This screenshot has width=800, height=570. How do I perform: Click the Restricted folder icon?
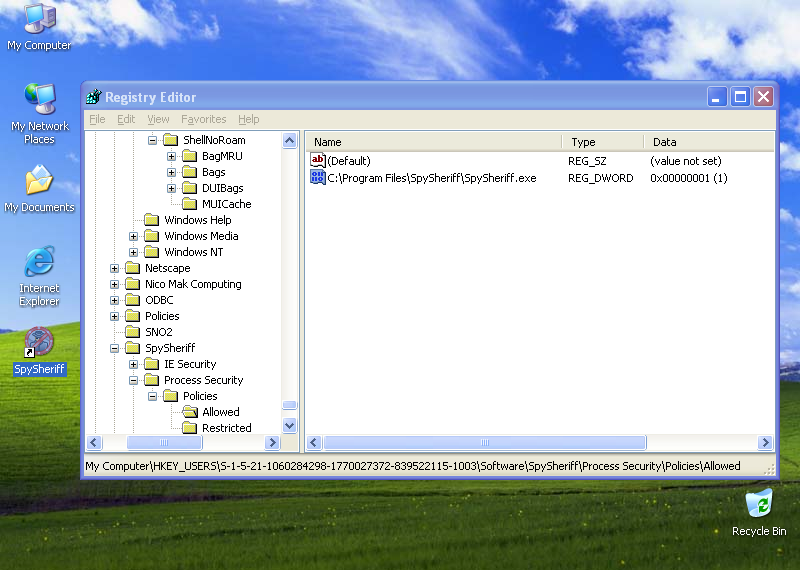pos(189,428)
